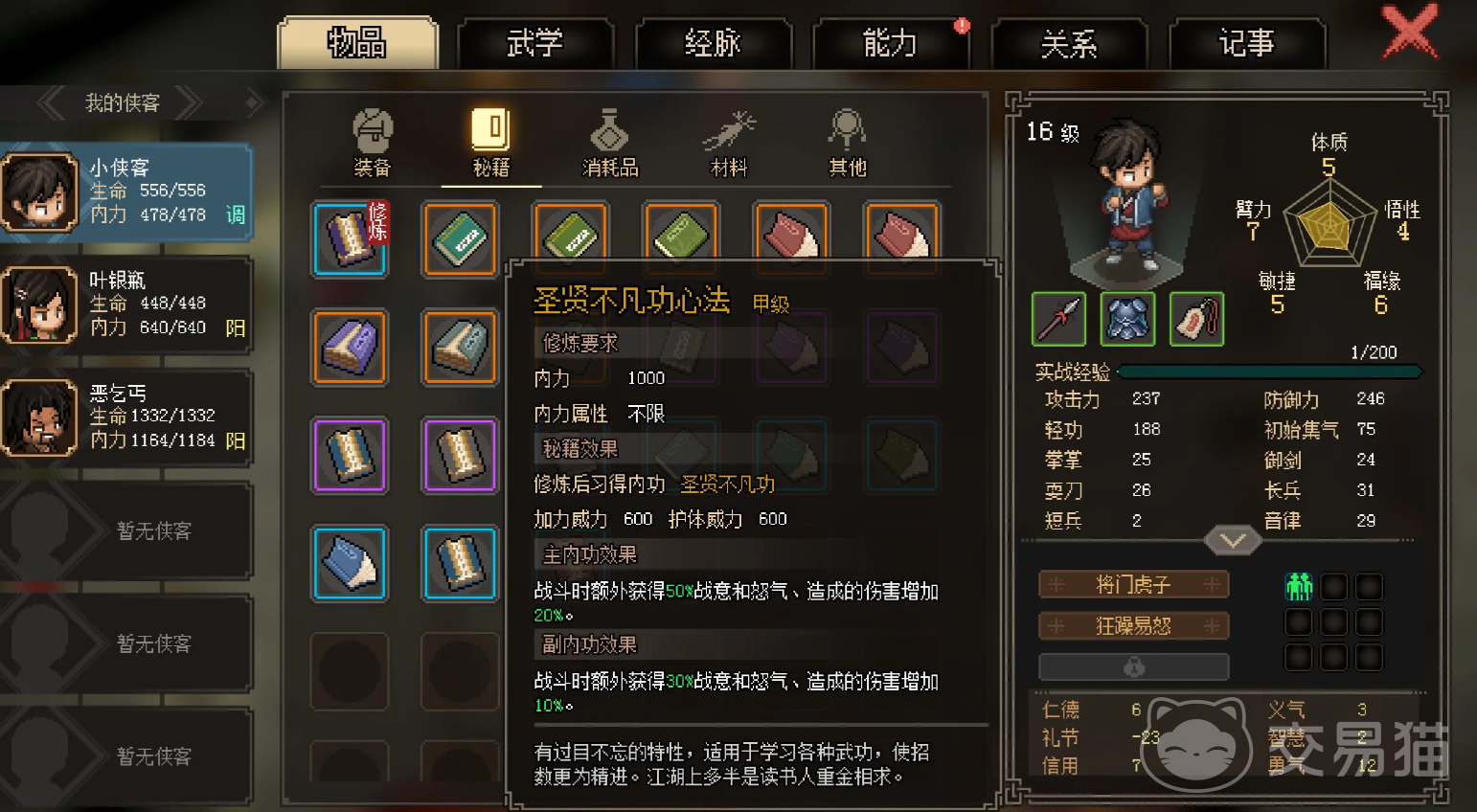Switch to the 武学 tab
Screen dimensions: 1477x812
click(x=534, y=44)
